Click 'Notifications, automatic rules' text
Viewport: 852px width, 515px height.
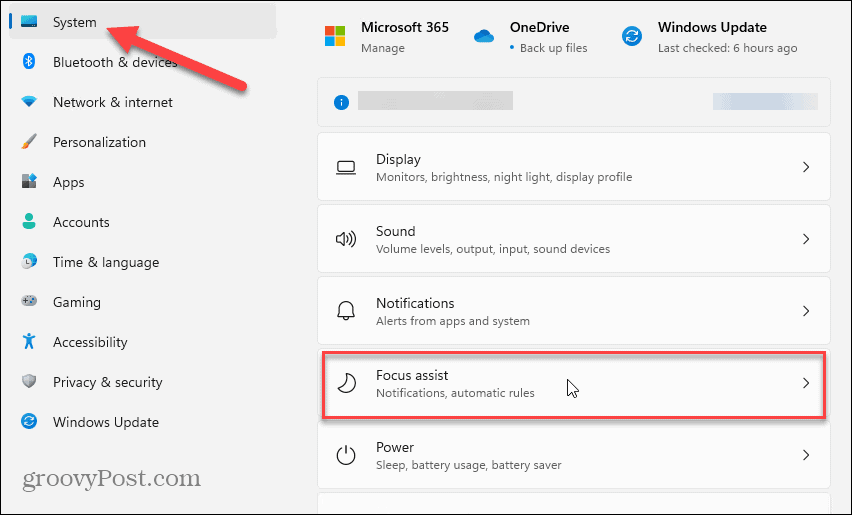pos(455,393)
